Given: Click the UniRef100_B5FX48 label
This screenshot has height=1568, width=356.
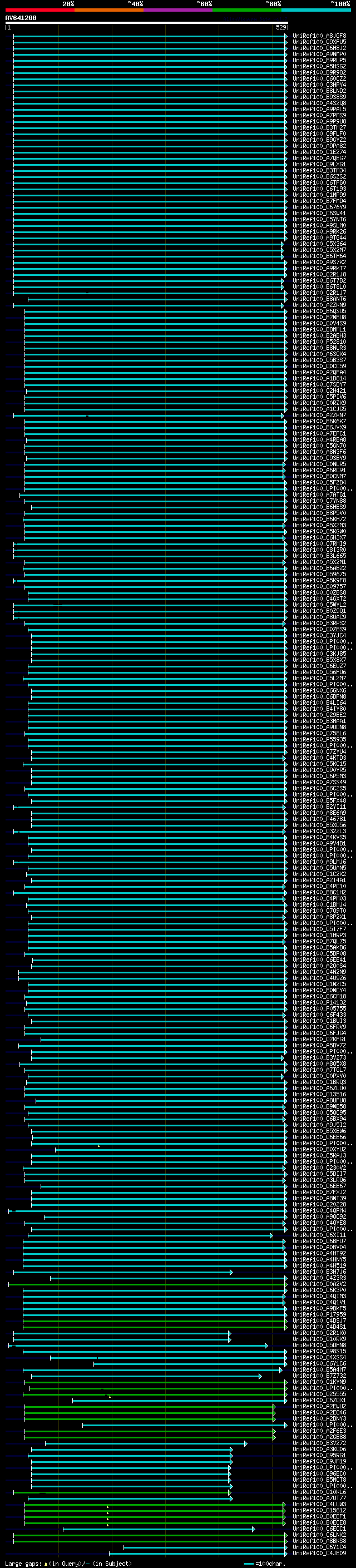Looking at the screenshot, I should 319,801.
